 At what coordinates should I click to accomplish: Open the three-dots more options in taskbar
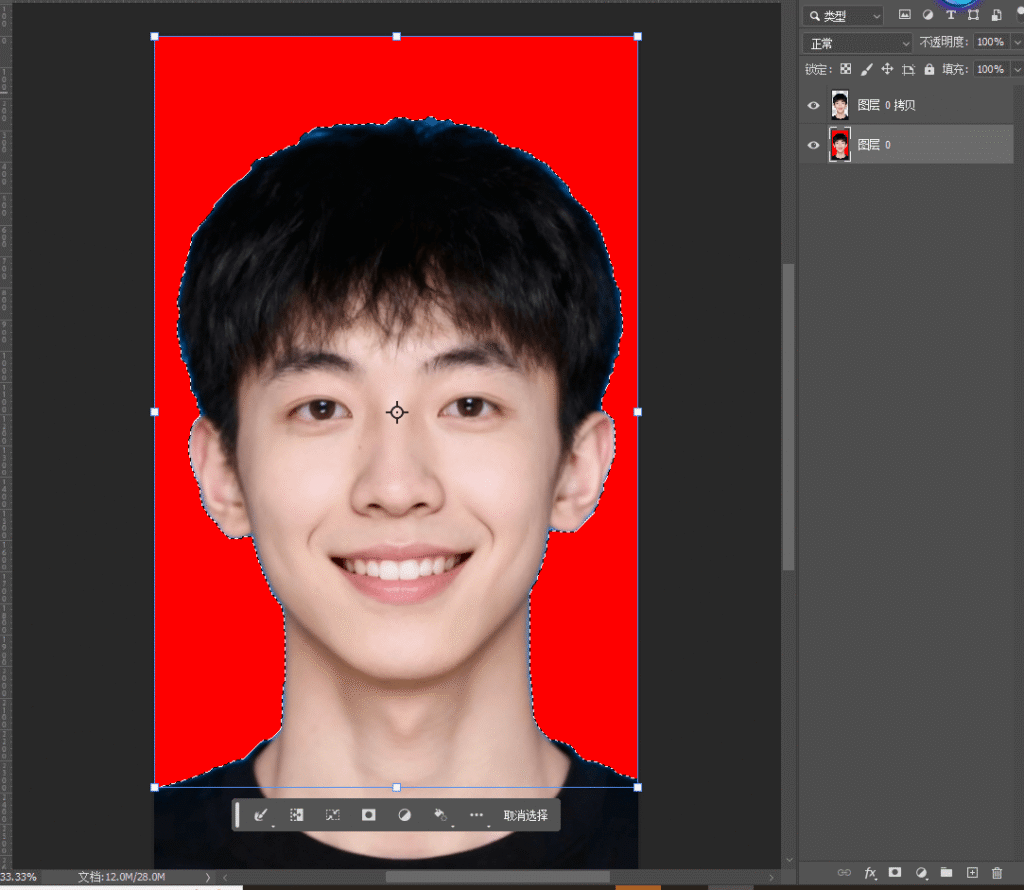click(476, 815)
